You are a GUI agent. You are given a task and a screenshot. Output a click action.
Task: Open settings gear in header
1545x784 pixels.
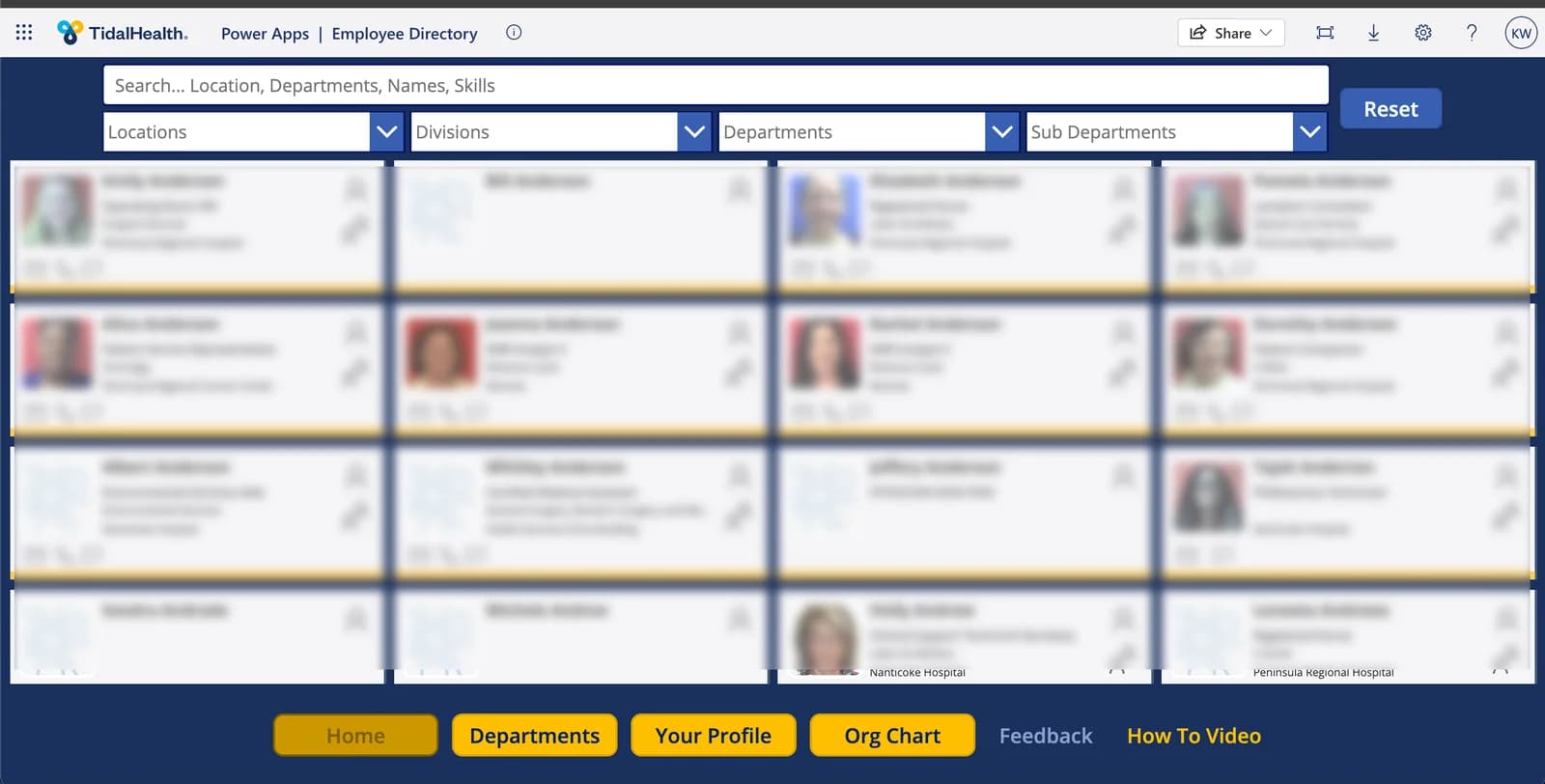1423,33
